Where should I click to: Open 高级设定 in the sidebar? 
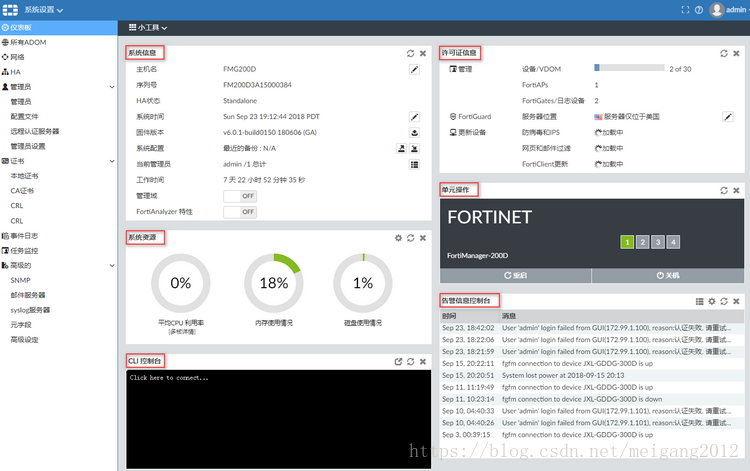(24, 340)
